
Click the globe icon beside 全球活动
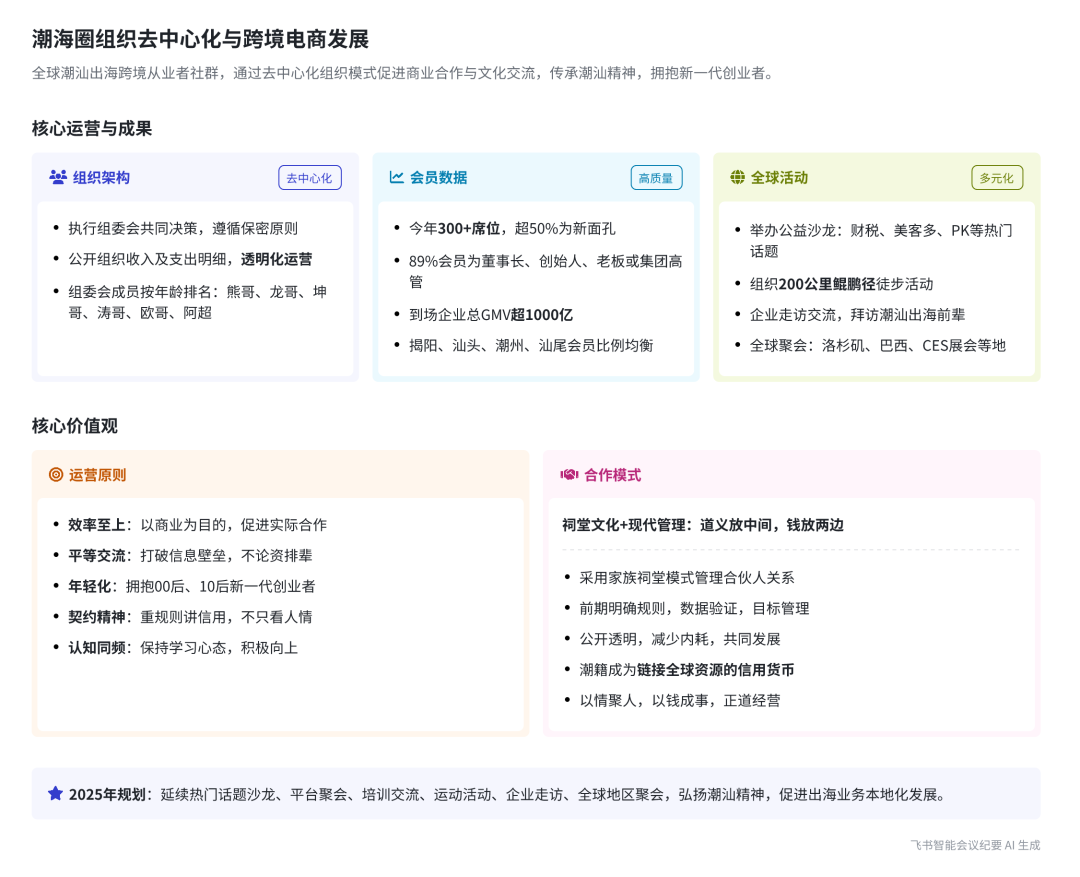click(737, 177)
